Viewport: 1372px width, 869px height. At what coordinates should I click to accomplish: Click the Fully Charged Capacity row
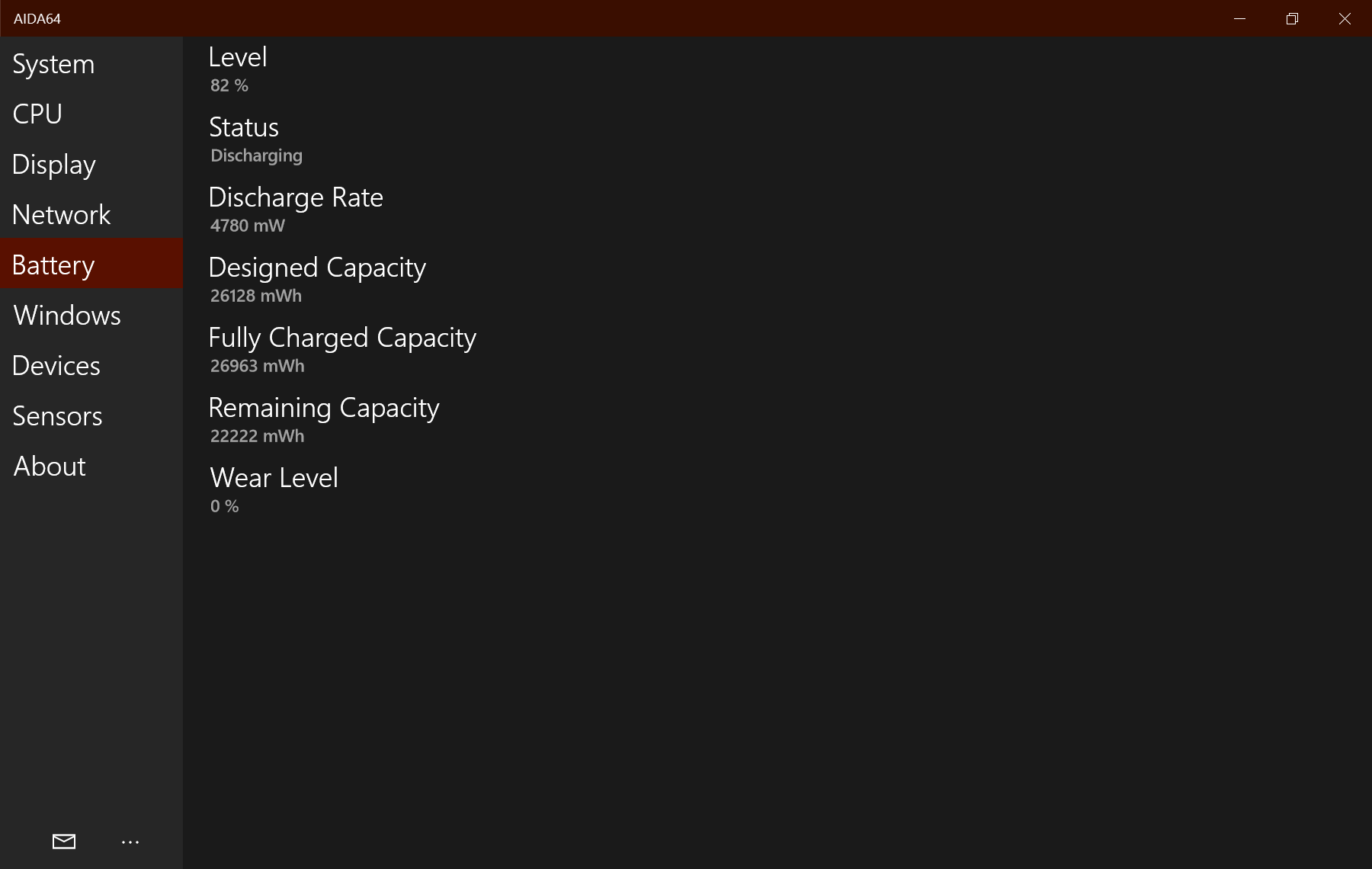pyautogui.click(x=342, y=349)
